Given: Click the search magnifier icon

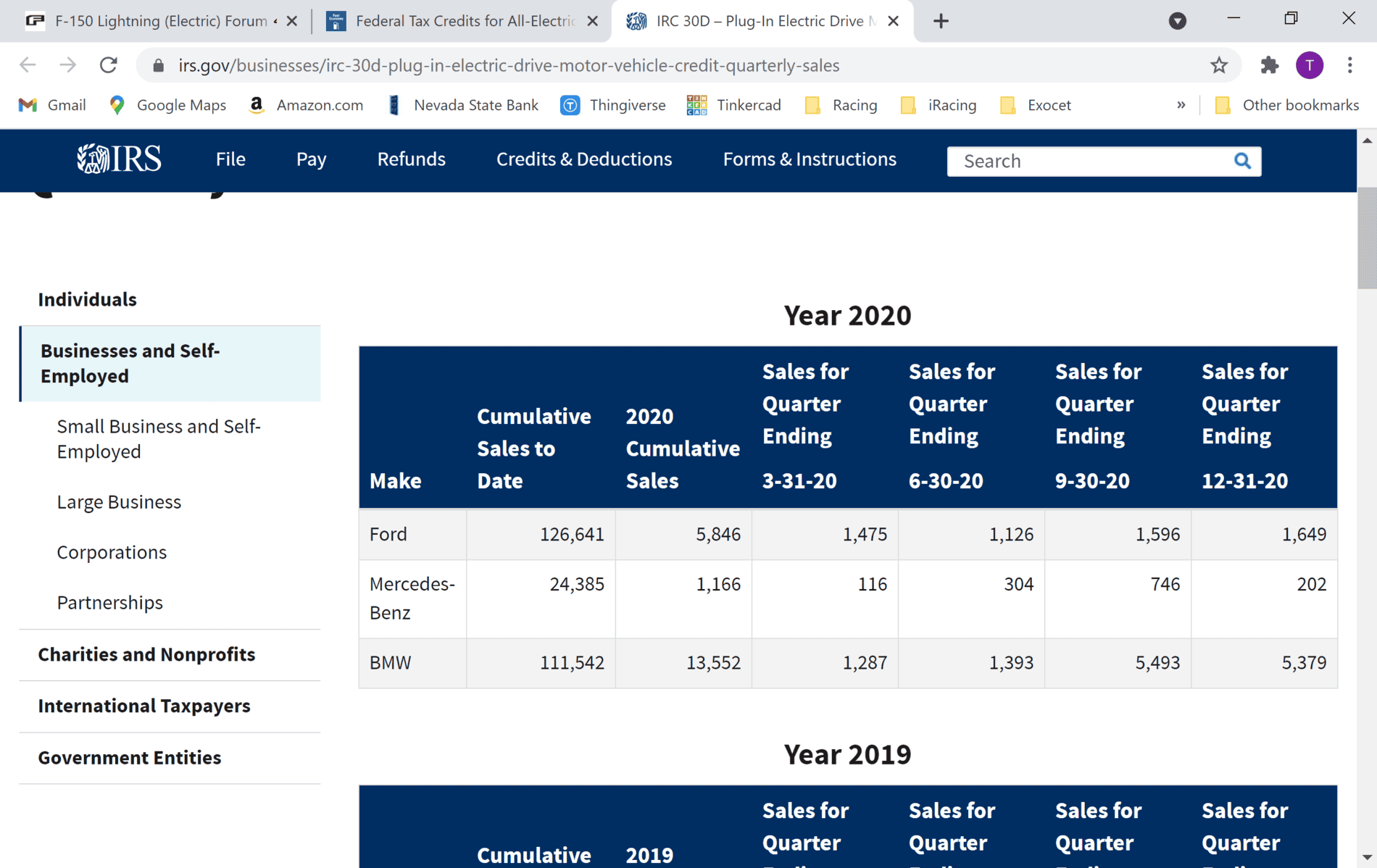Looking at the screenshot, I should 1242,161.
